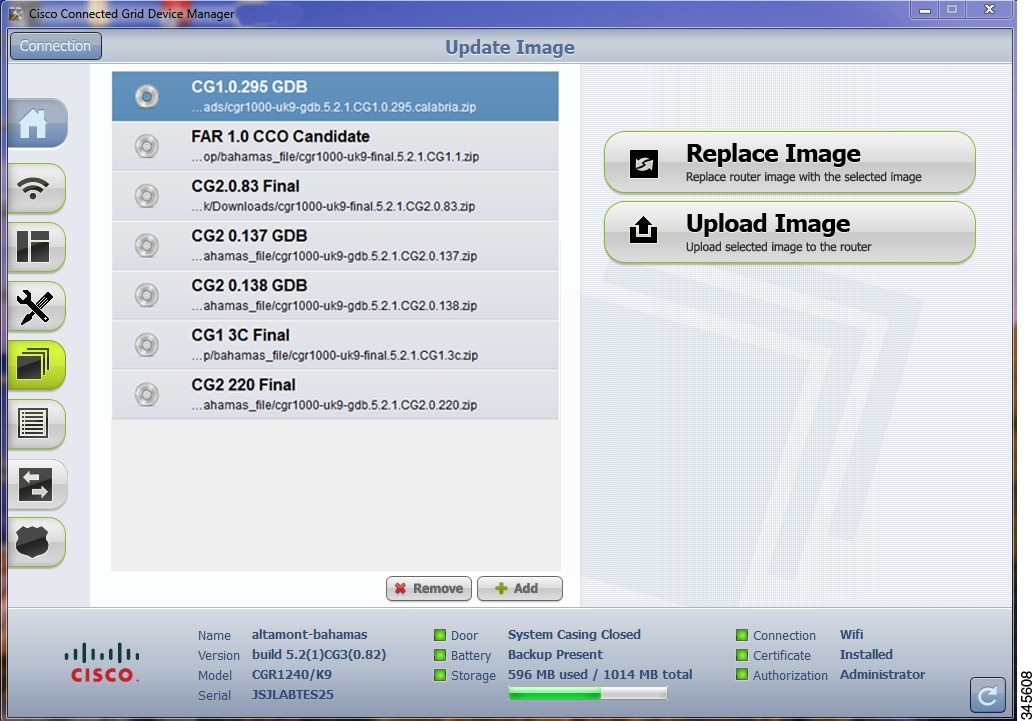Viewport: 1035px width, 721px height.
Task: Open the lined list sidebar icon
Action: tap(37, 424)
